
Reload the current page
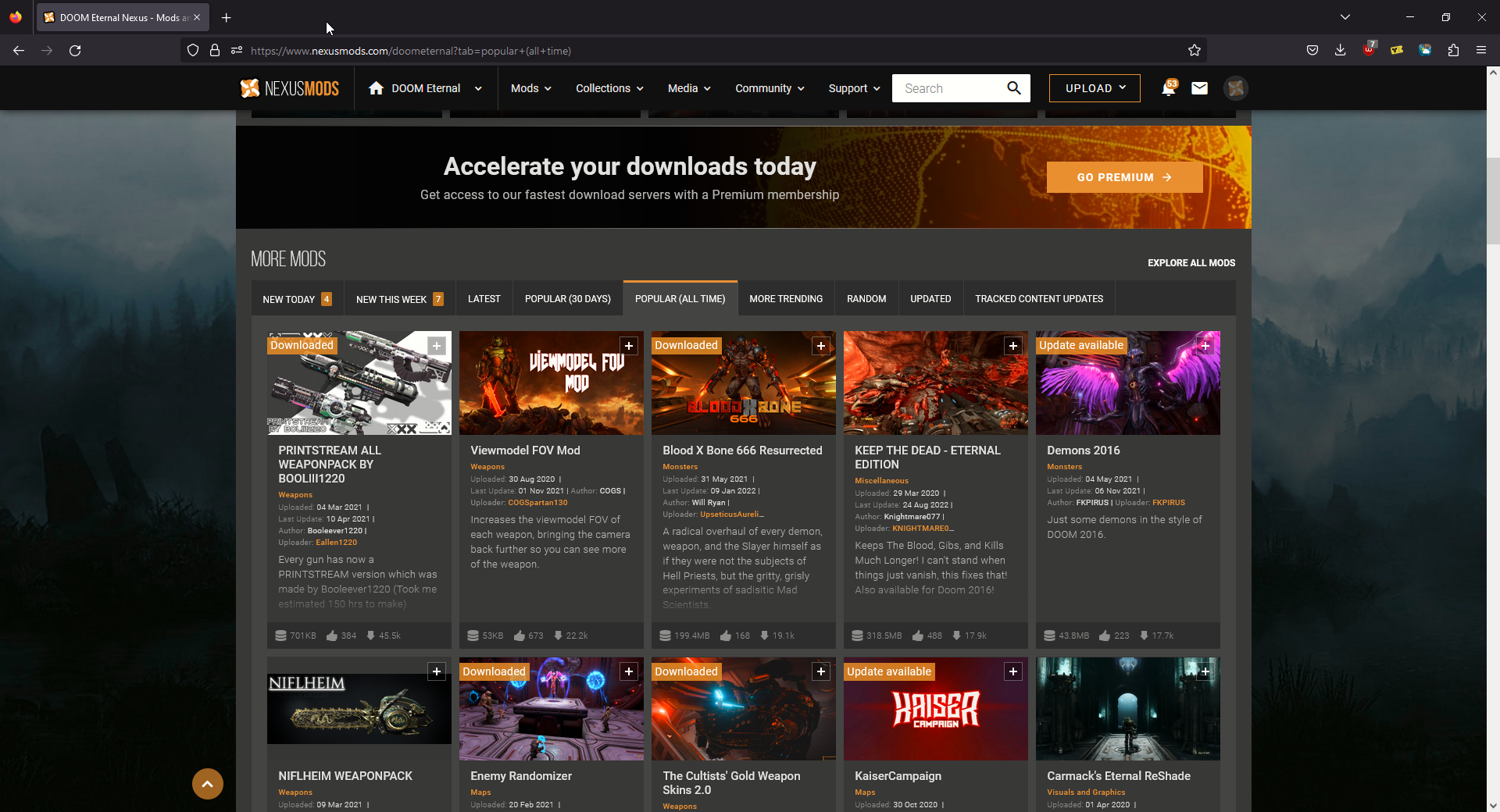pos(75,51)
